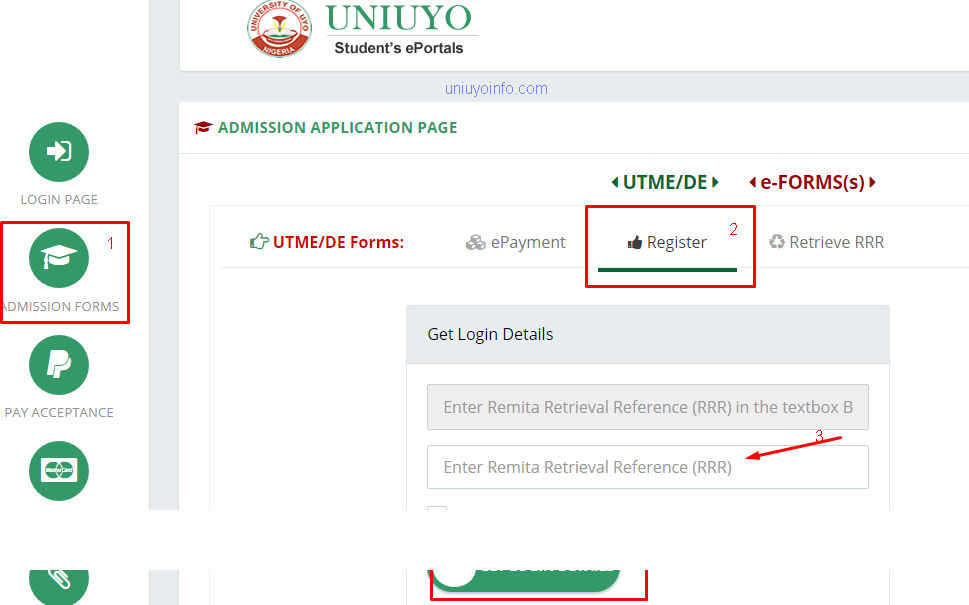Click the ePayment coins icon
Screen dimensions: 969x605
(x=475, y=242)
